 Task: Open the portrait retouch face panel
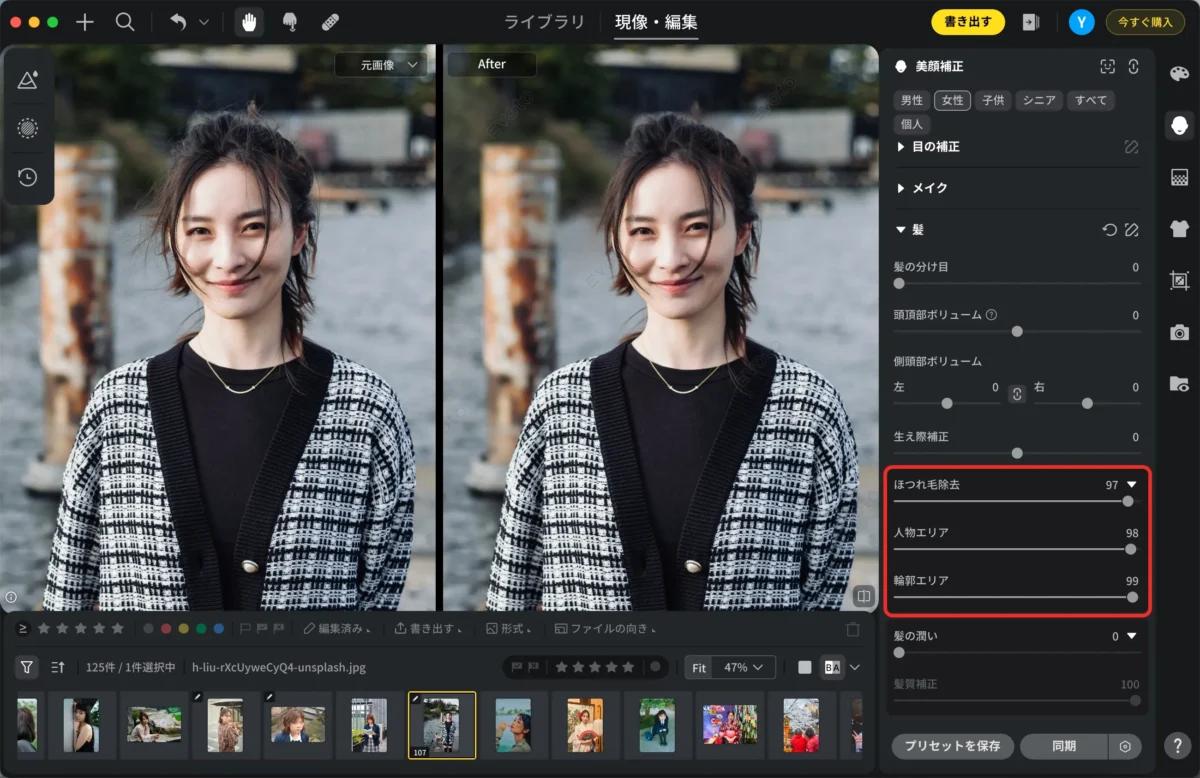[x=1179, y=125]
